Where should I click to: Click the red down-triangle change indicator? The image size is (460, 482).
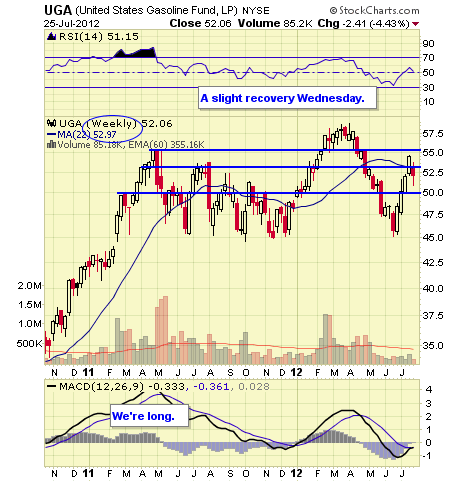[x=415, y=24]
